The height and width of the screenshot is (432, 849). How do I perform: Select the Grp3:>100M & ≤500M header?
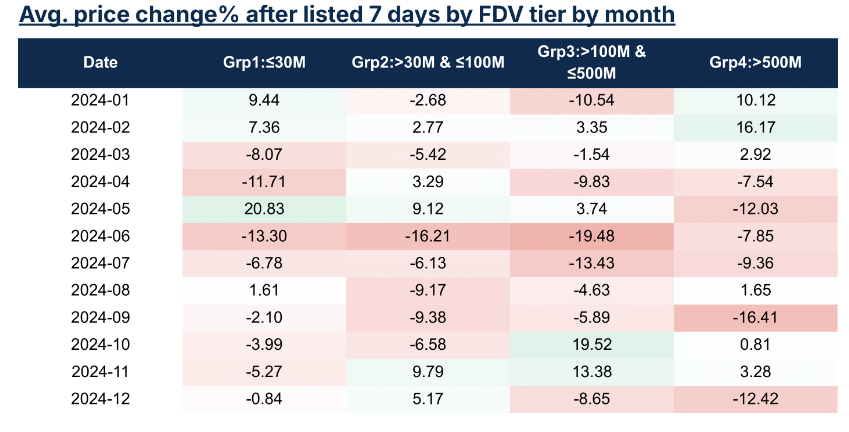(x=592, y=62)
